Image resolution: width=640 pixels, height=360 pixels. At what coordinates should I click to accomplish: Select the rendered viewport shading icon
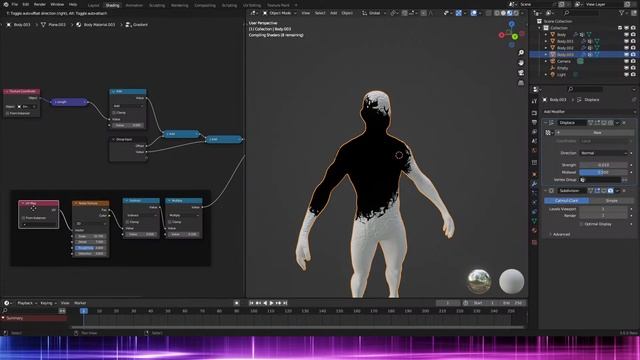tap(516, 13)
